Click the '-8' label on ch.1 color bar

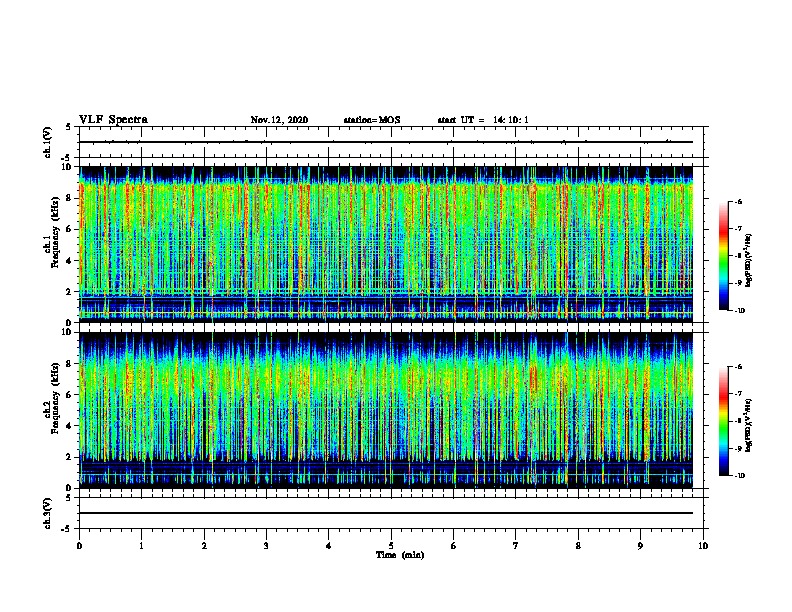(x=738, y=256)
